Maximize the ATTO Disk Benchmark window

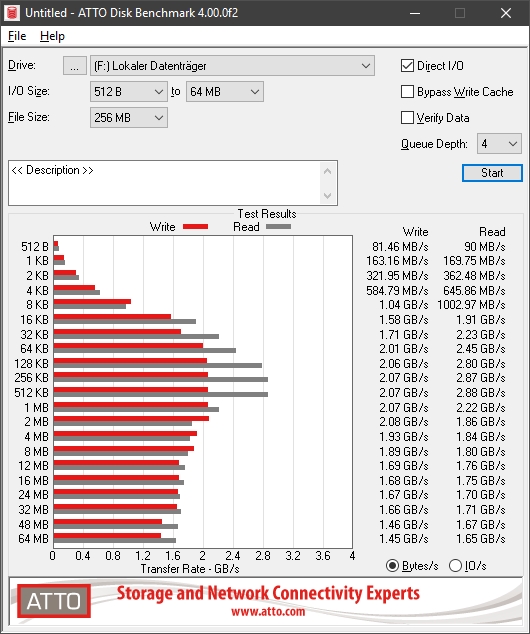click(x=460, y=13)
